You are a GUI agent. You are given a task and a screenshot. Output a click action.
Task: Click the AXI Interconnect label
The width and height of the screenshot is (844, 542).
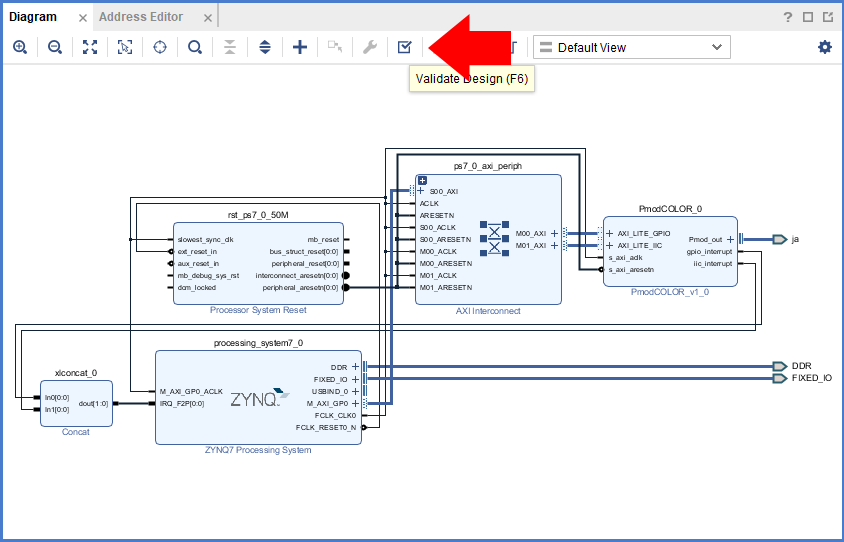click(x=488, y=311)
